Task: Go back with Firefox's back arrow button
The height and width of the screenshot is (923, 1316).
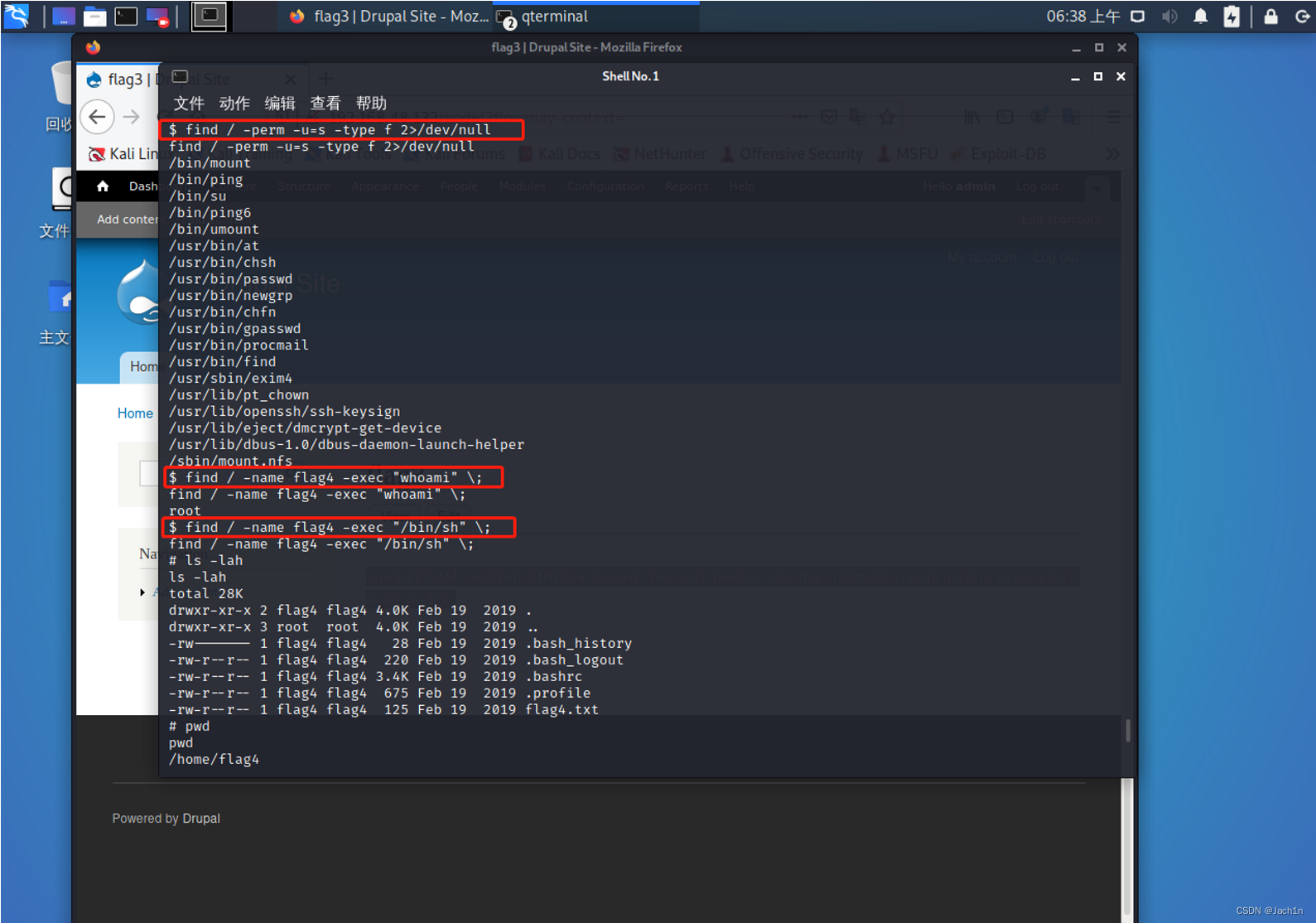Action: click(x=97, y=117)
